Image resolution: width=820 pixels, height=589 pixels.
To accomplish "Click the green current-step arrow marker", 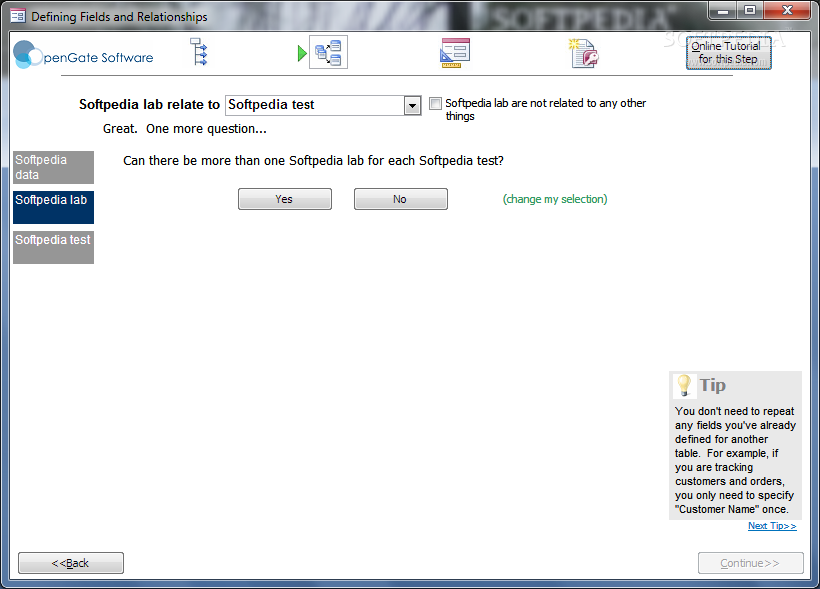I will click(302, 53).
